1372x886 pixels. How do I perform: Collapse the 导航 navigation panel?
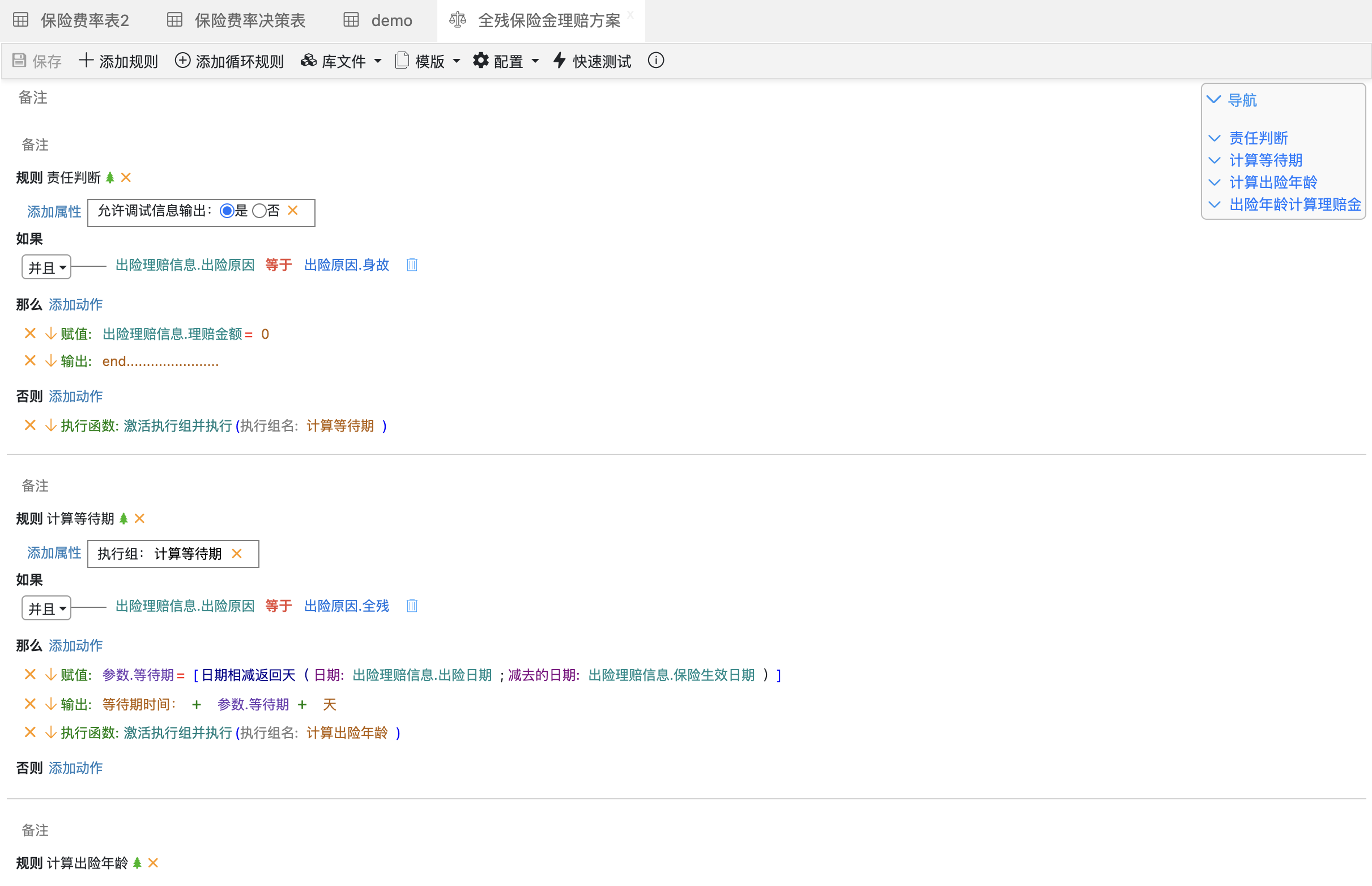click(x=1213, y=100)
